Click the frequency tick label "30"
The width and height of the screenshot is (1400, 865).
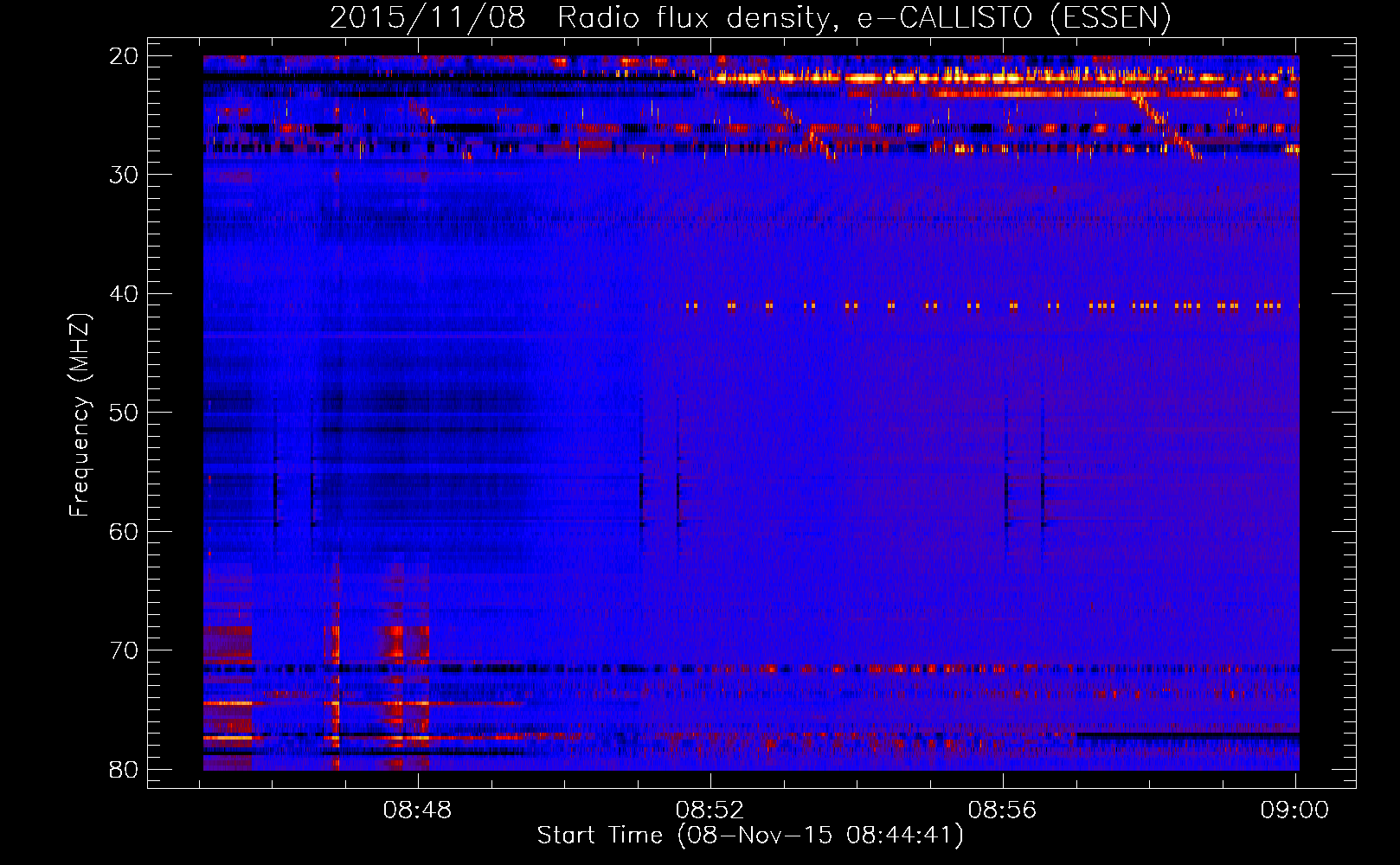click(x=125, y=175)
